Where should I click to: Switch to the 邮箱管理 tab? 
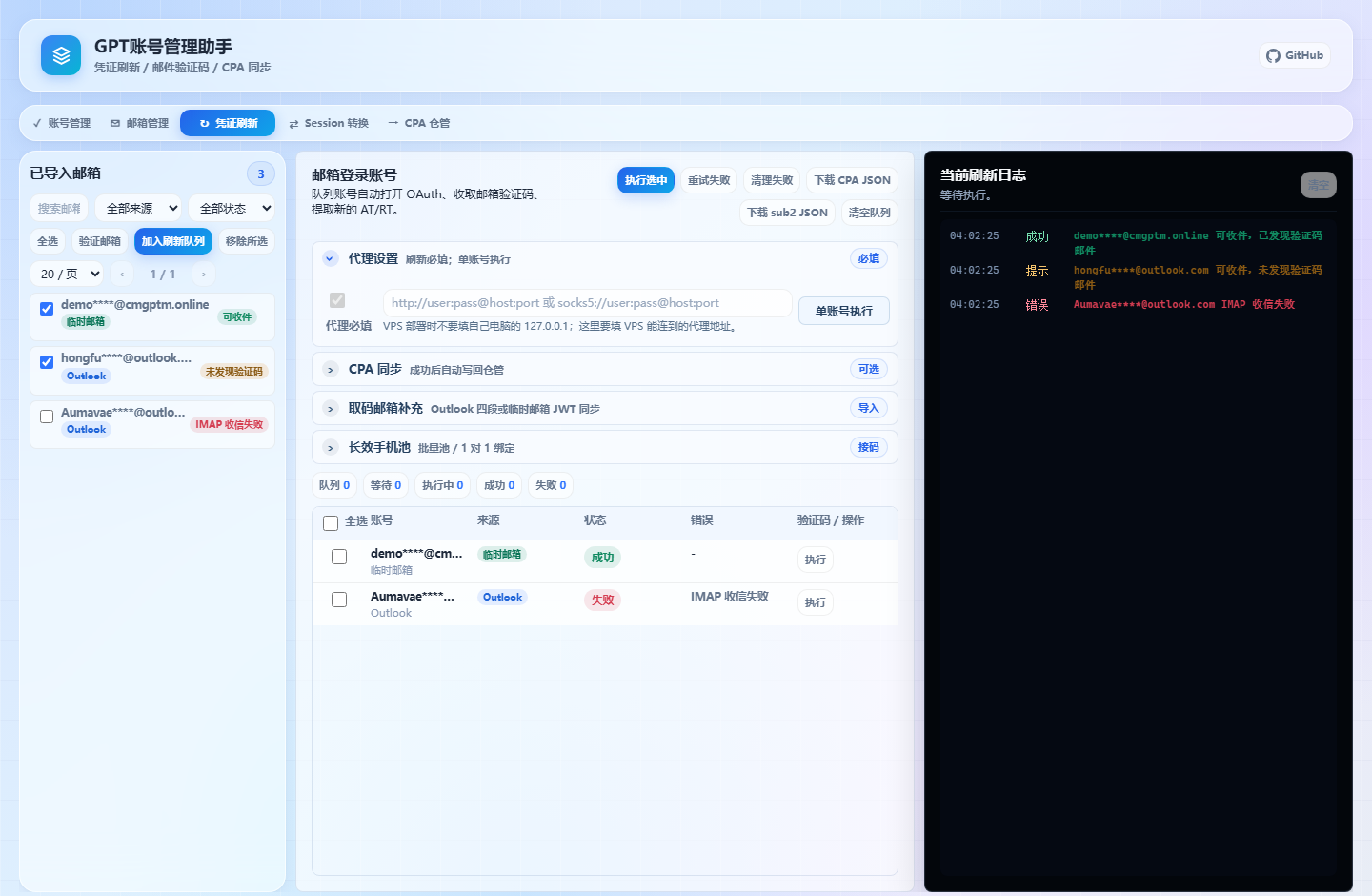point(140,123)
